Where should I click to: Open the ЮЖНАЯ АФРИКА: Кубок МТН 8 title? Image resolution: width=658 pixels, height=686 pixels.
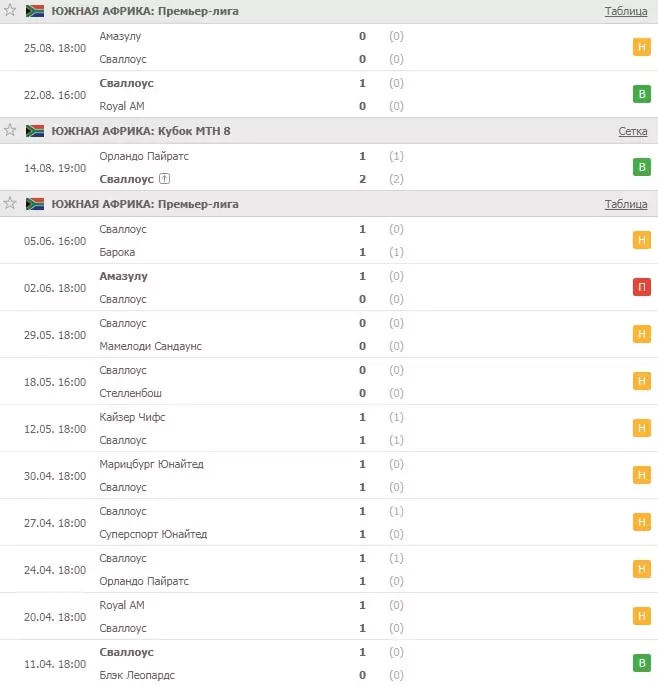pyautogui.click(x=141, y=131)
